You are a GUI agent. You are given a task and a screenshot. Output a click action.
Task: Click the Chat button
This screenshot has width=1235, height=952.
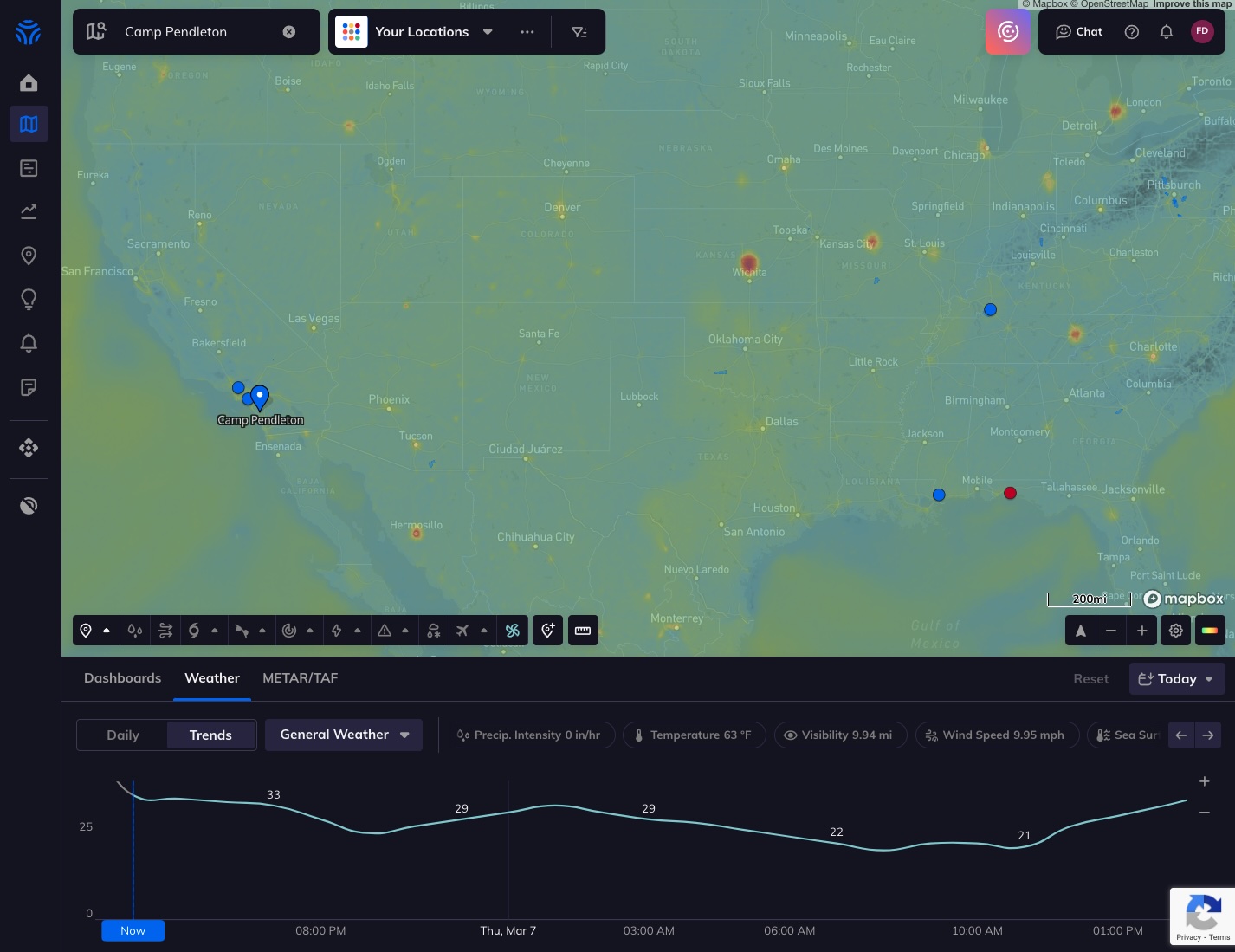tap(1078, 31)
